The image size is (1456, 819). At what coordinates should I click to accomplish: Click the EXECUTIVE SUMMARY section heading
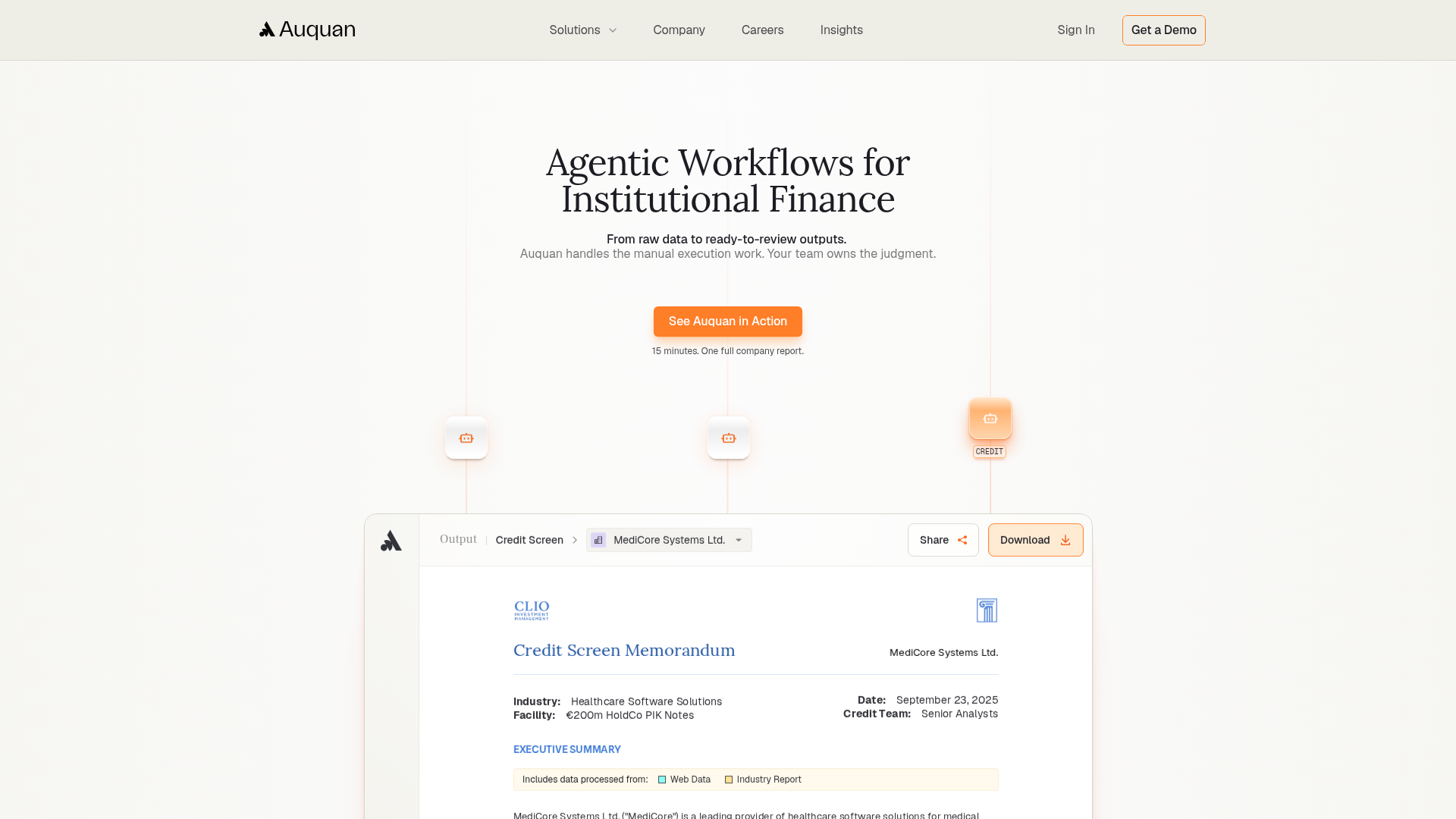(x=566, y=749)
